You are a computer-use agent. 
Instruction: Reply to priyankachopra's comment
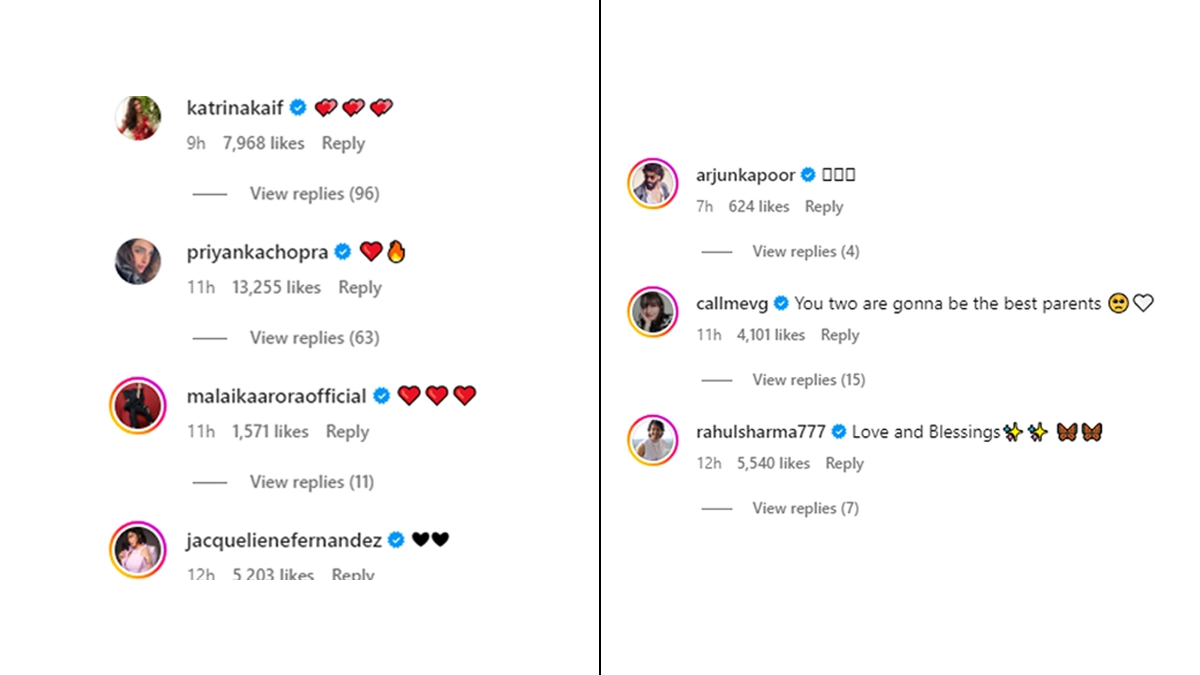coord(360,288)
